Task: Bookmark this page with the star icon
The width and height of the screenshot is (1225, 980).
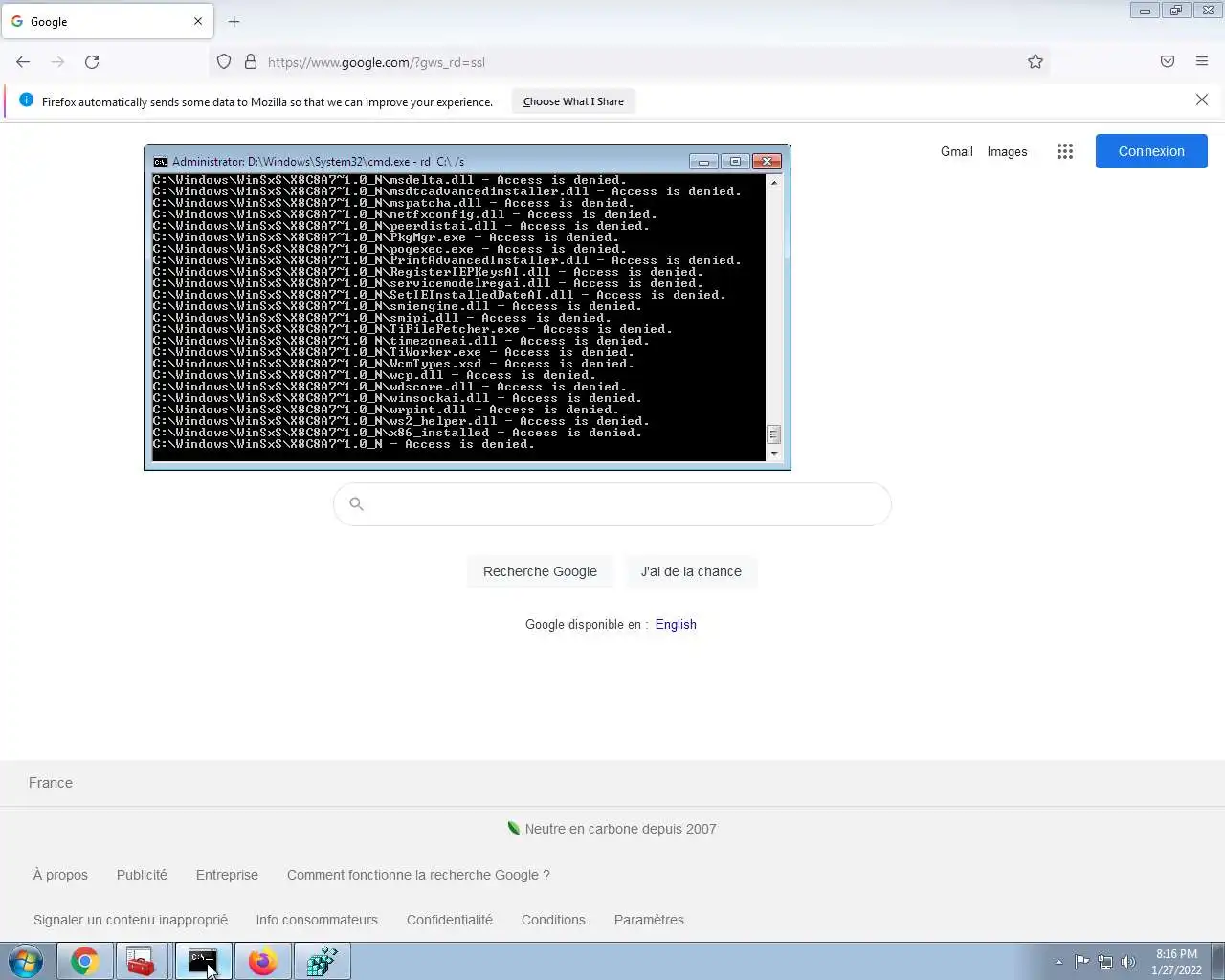Action: coord(1036,62)
